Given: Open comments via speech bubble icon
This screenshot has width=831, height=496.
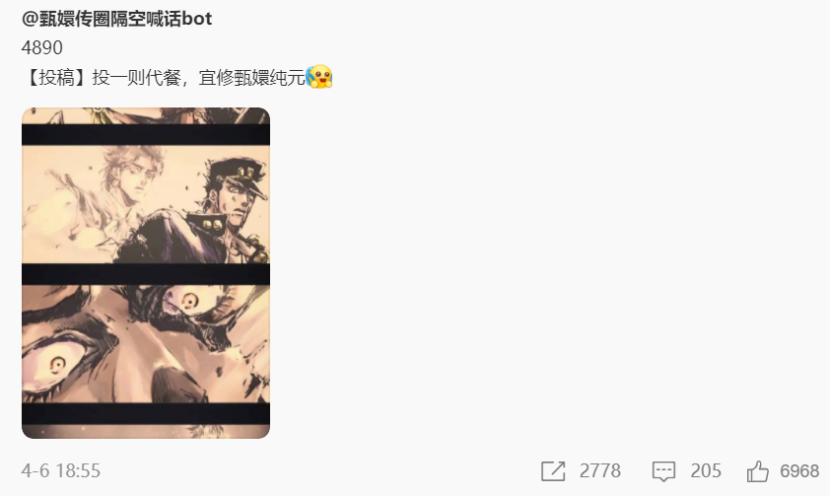Looking at the screenshot, I should pyautogui.click(x=663, y=471).
